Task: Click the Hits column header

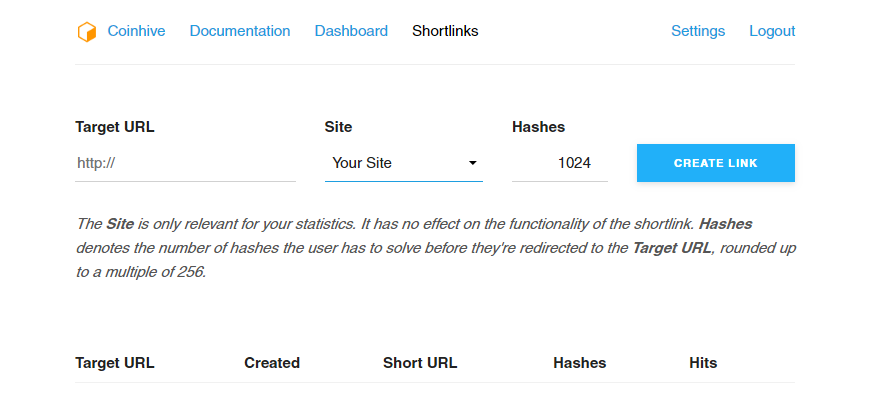Action: pos(703,363)
